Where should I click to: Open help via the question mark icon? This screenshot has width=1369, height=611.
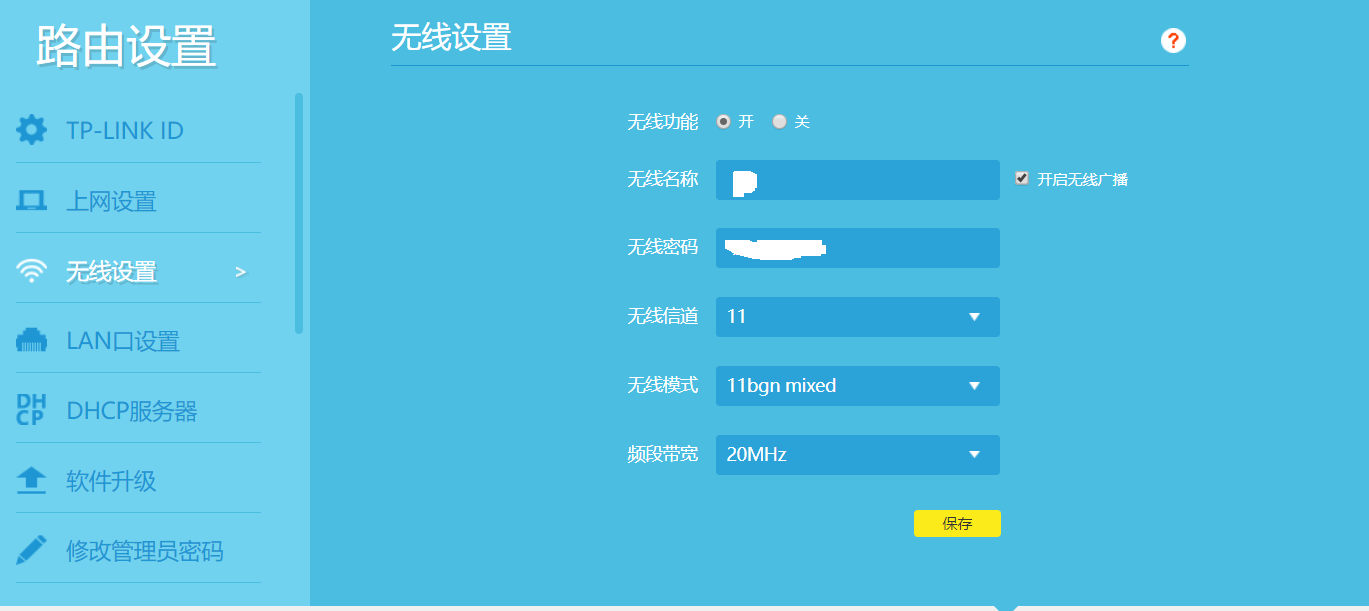click(x=1173, y=41)
